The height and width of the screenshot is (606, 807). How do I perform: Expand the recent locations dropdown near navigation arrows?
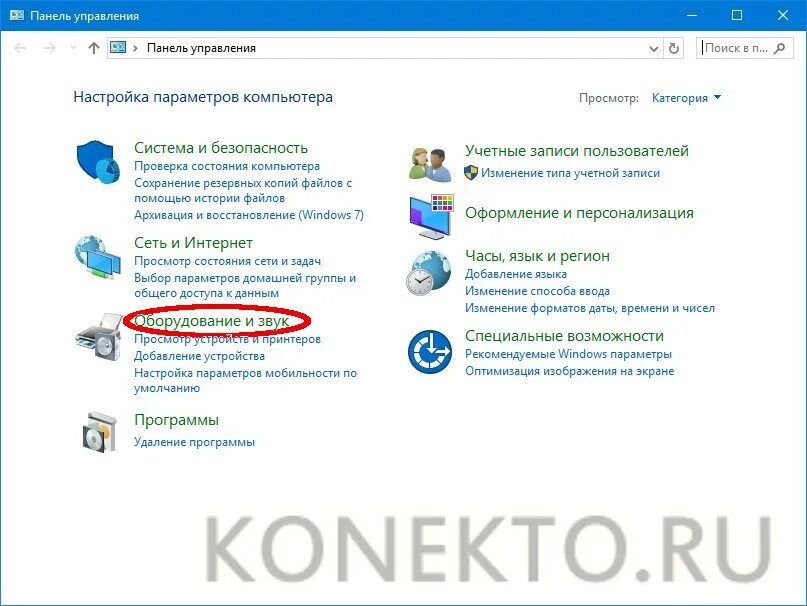click(73, 48)
